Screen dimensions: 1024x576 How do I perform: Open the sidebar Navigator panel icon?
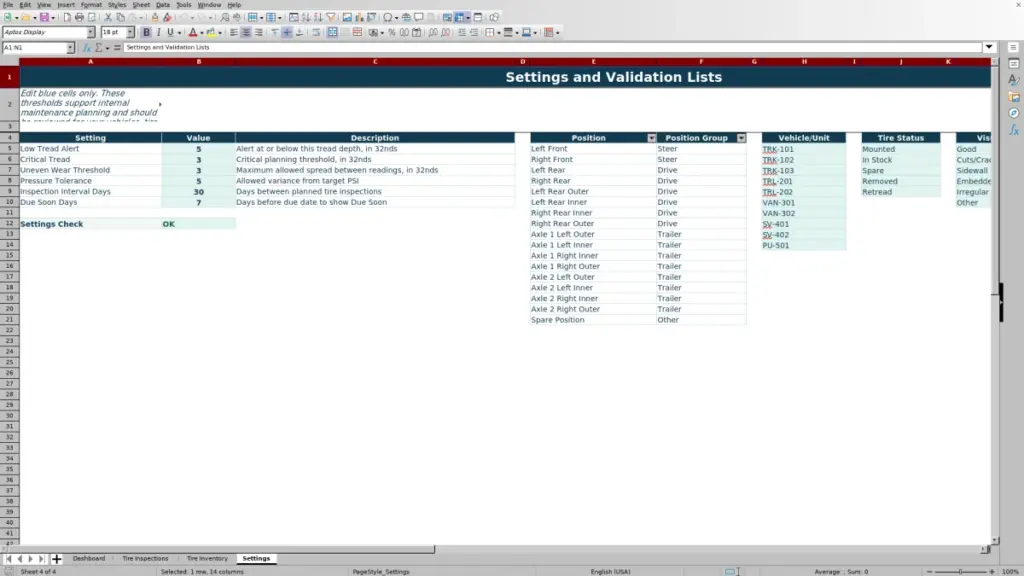(x=1014, y=114)
